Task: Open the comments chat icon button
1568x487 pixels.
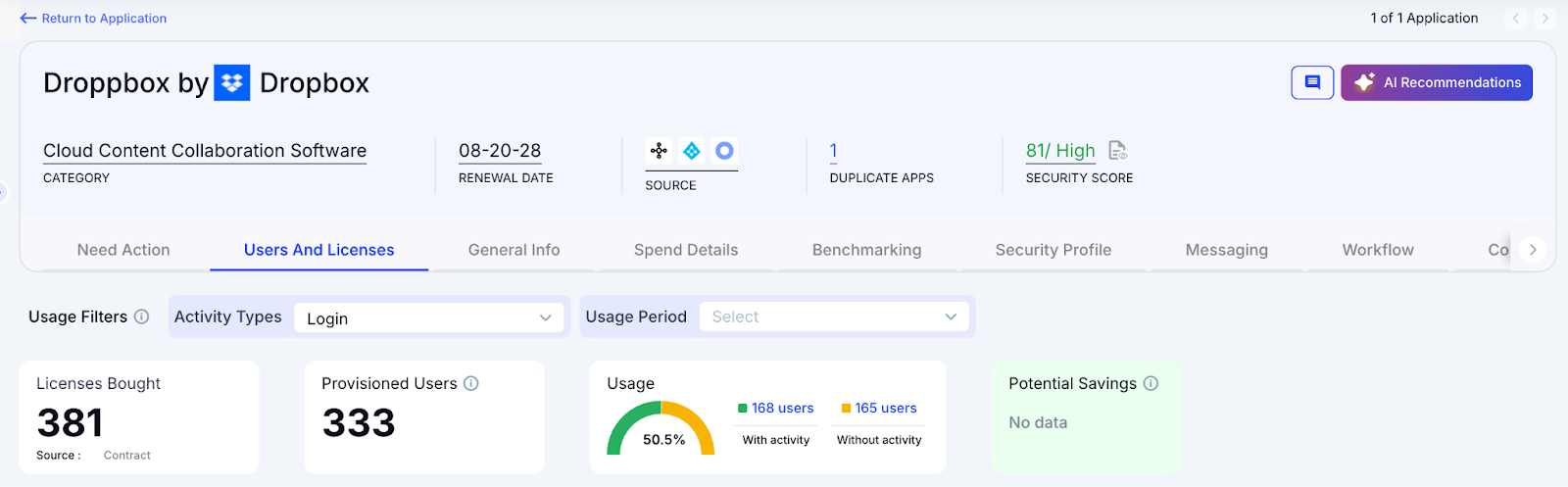Action: pos(1312,82)
